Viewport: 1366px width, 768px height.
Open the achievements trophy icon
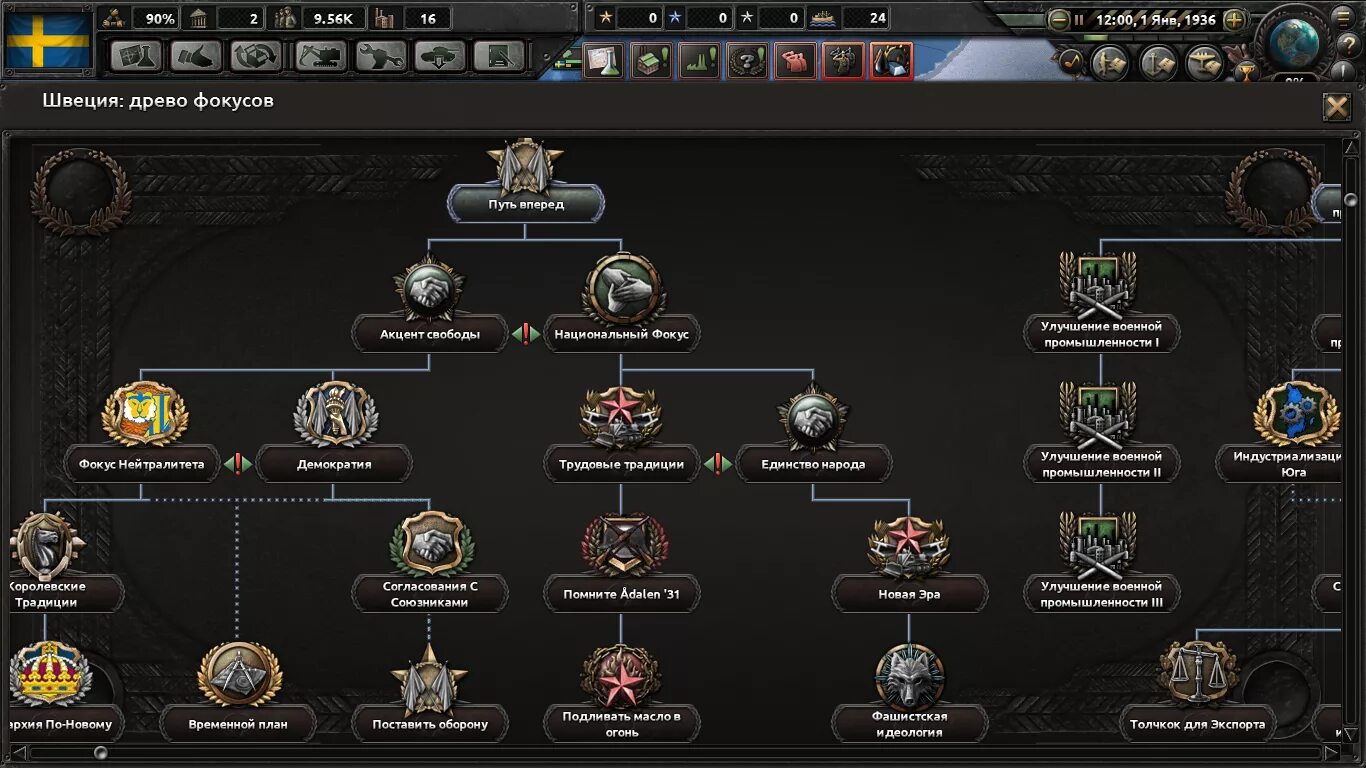[x=1245, y=72]
